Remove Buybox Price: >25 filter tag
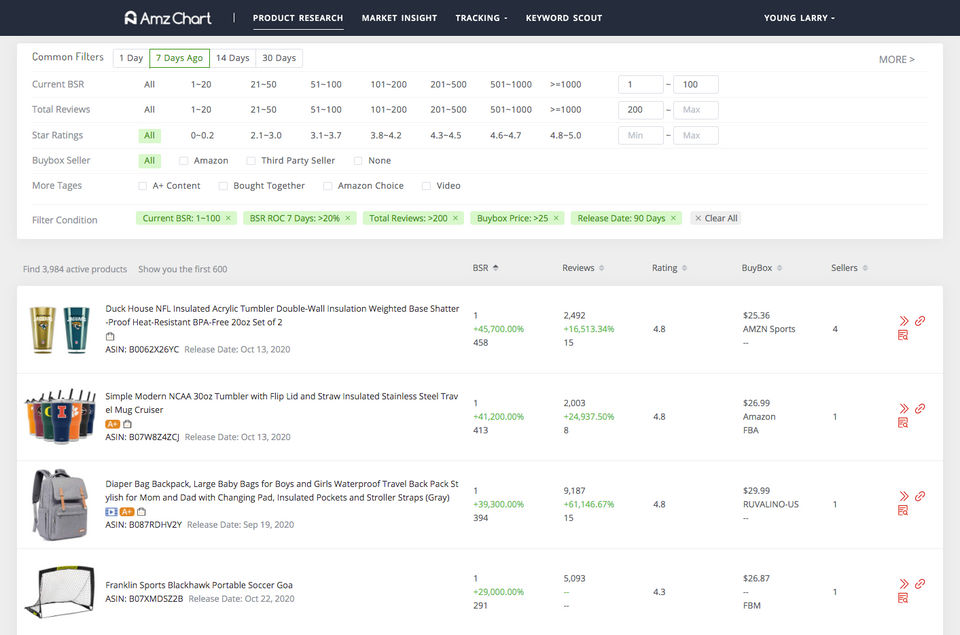 point(557,218)
